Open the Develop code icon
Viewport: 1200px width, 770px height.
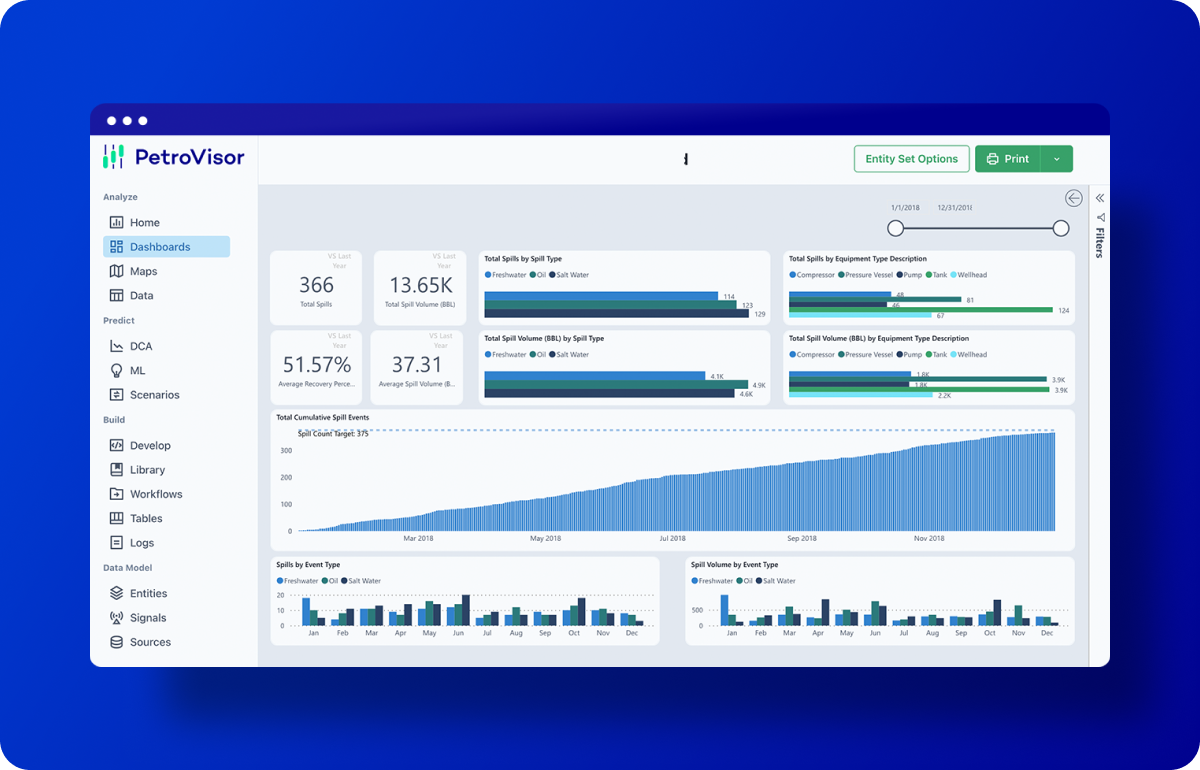(x=116, y=446)
